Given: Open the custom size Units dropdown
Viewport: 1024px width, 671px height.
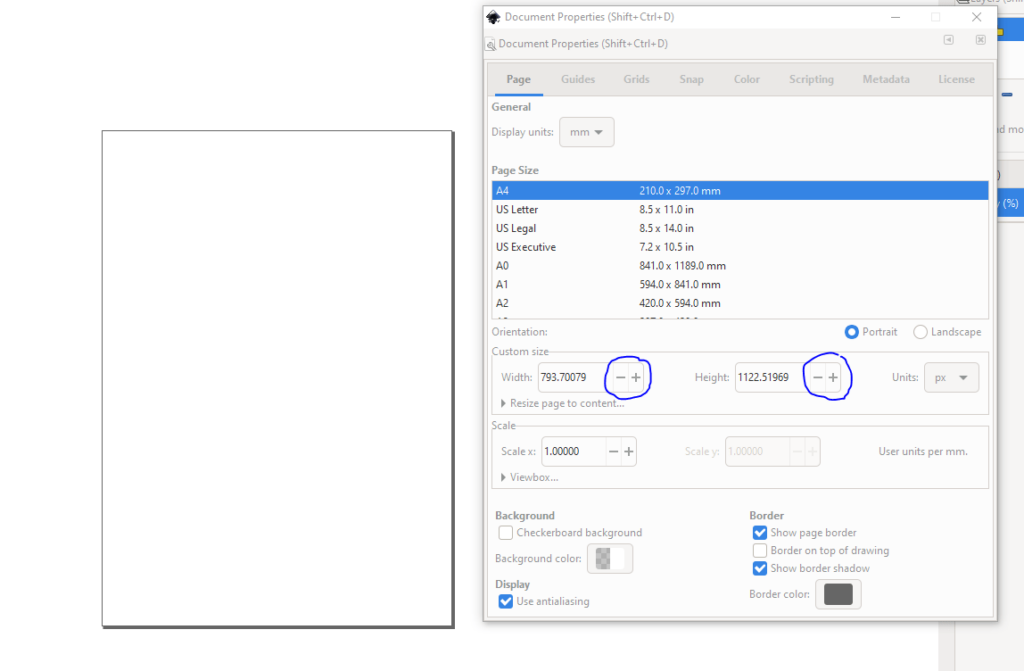Looking at the screenshot, I should tap(951, 377).
